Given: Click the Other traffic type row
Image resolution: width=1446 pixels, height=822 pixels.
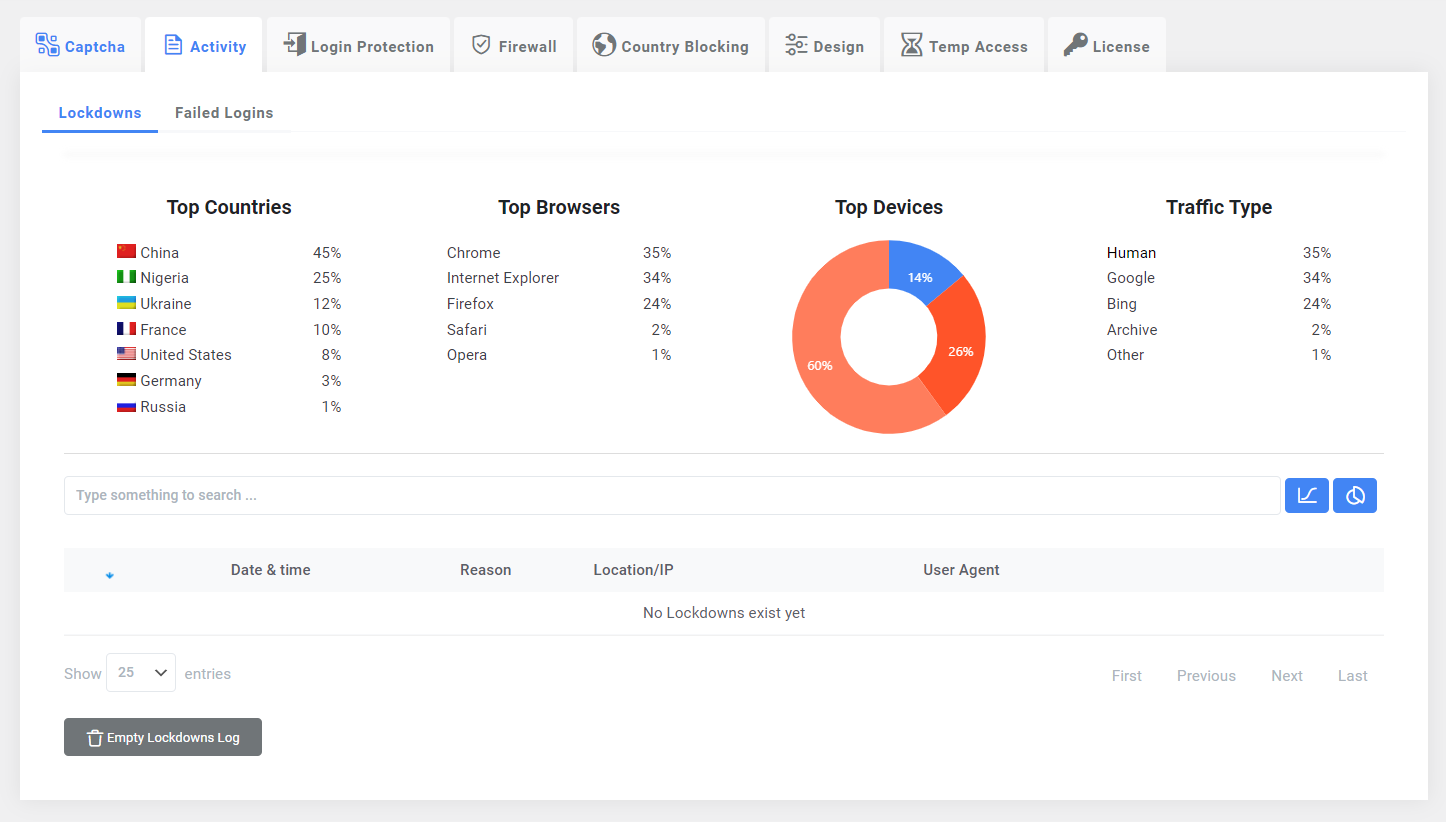Looking at the screenshot, I should click(x=1219, y=355).
